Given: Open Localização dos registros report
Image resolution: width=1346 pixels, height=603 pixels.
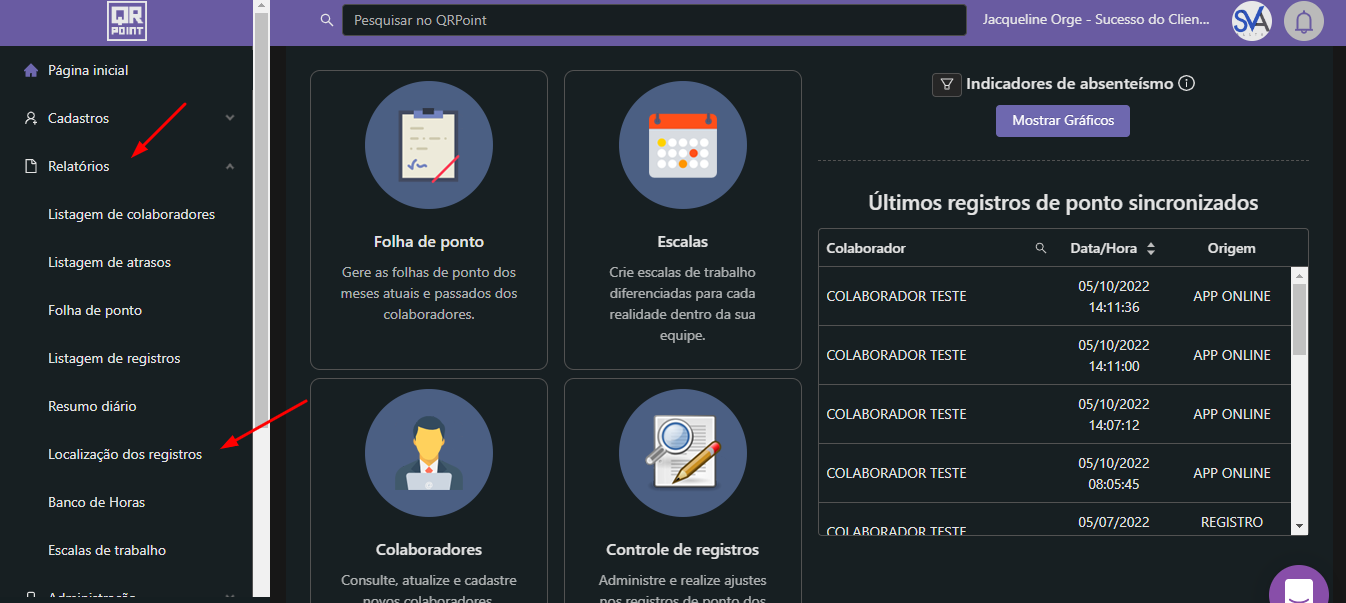Looking at the screenshot, I should click(125, 454).
